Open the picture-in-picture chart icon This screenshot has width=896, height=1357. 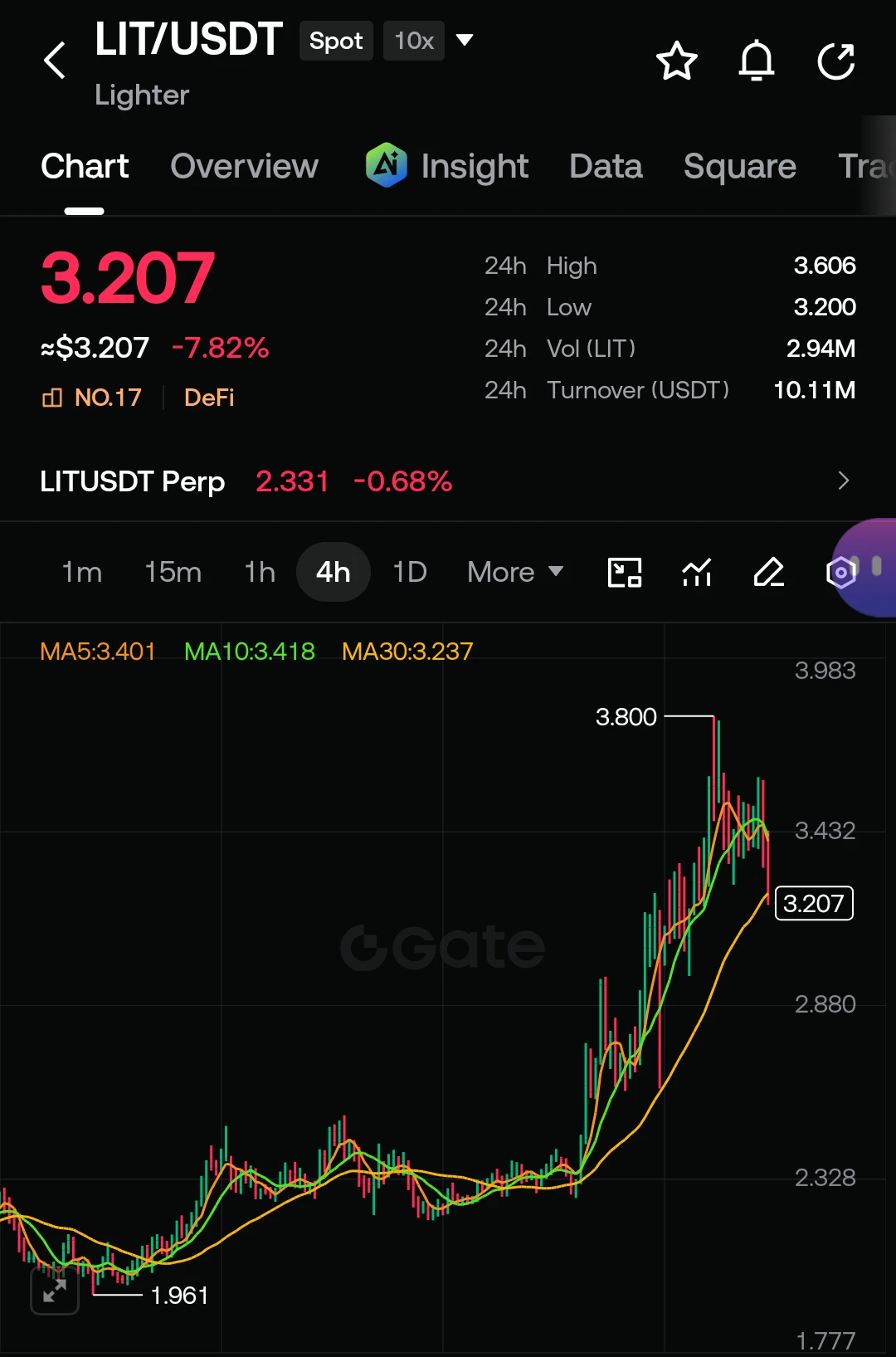(625, 573)
